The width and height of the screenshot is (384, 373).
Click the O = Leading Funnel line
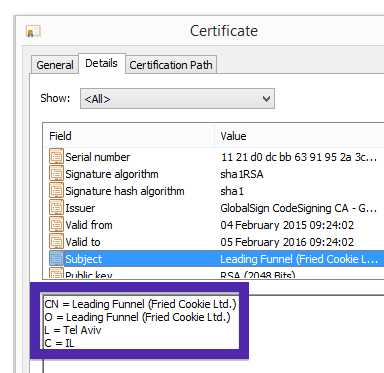pos(137,317)
